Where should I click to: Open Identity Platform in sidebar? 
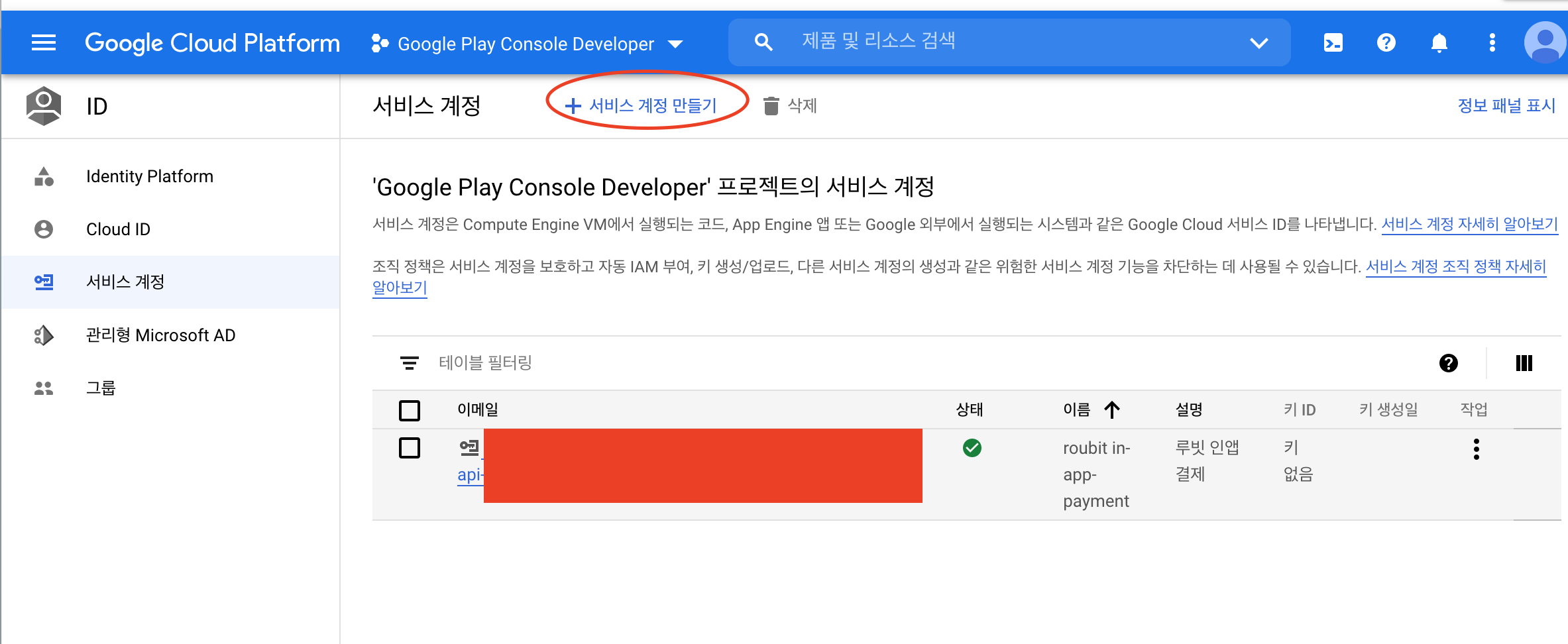[x=170, y=176]
